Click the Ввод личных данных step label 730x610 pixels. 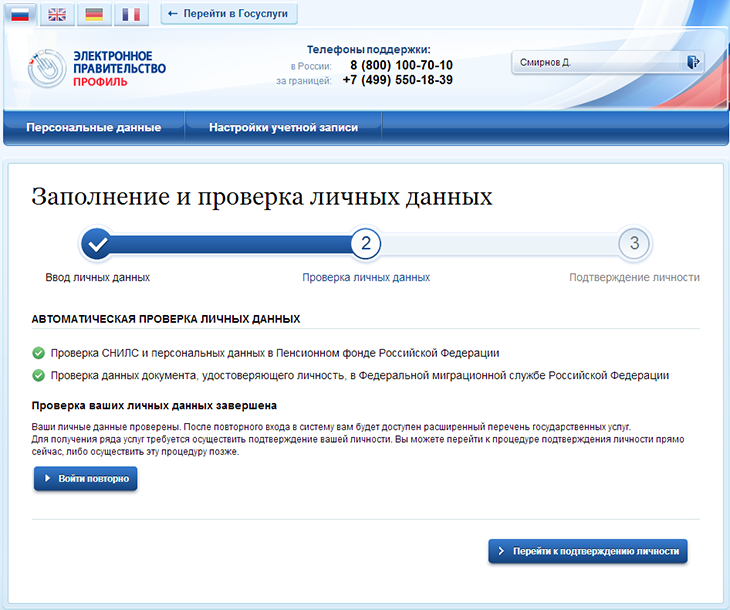coord(98,278)
